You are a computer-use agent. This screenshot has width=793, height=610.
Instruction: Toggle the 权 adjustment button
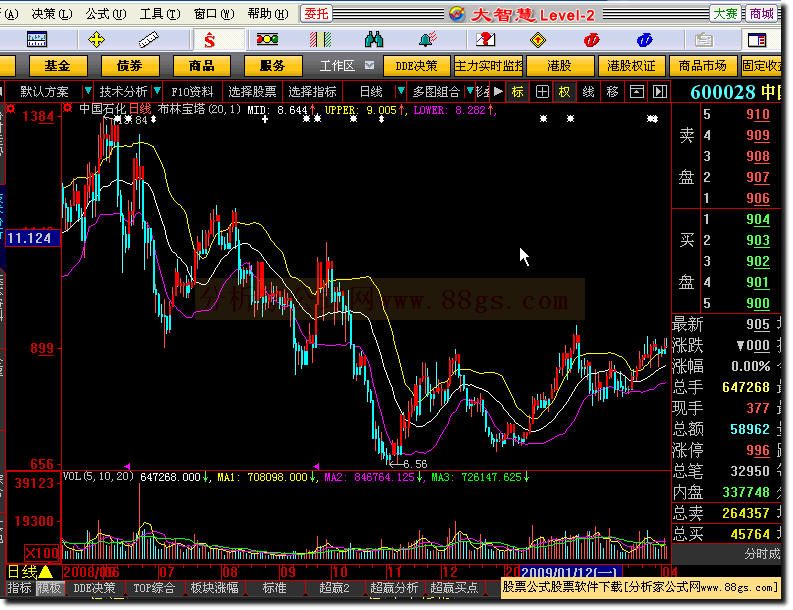564,92
